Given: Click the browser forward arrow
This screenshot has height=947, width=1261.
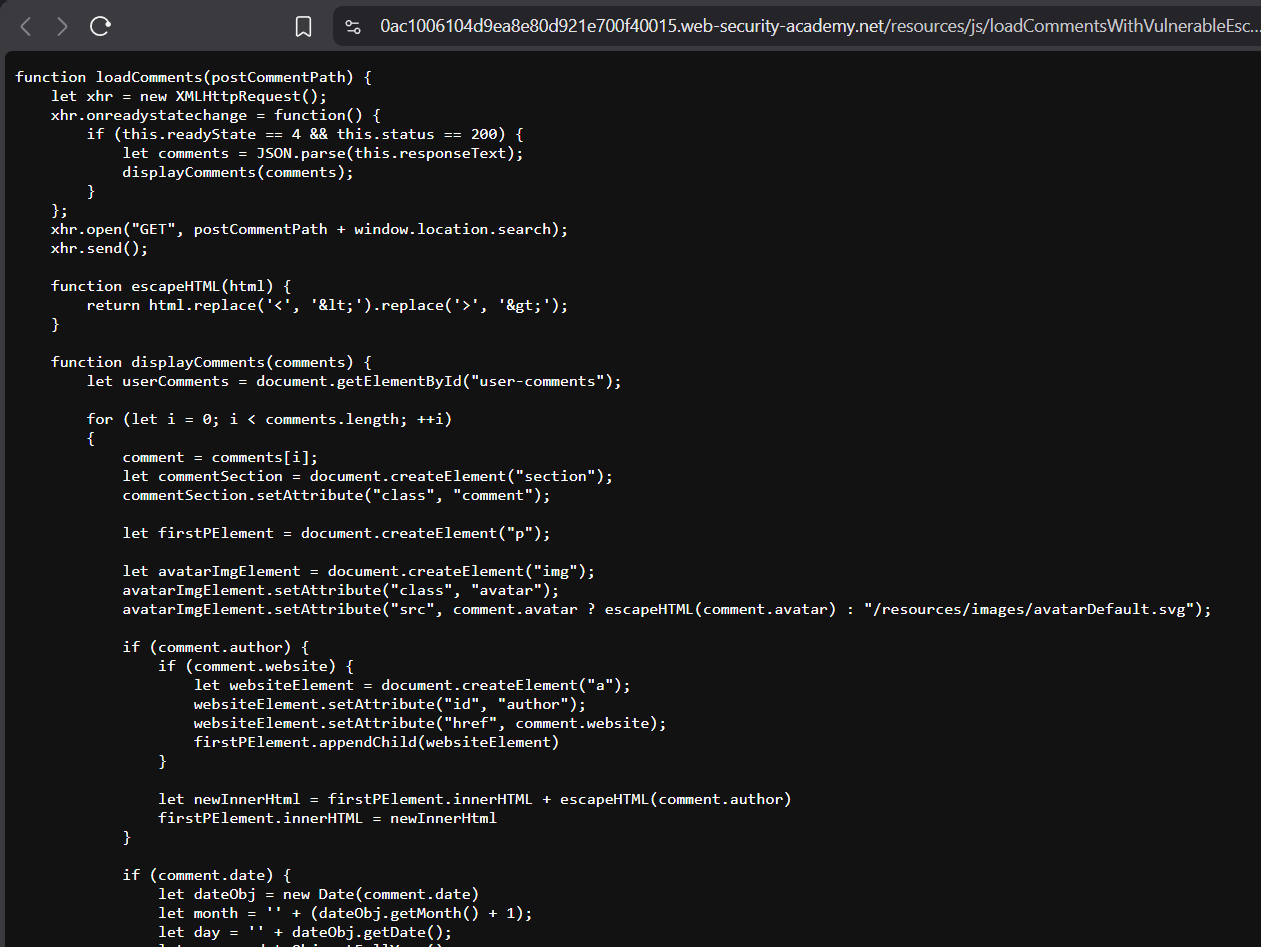Looking at the screenshot, I should pos(62,27).
